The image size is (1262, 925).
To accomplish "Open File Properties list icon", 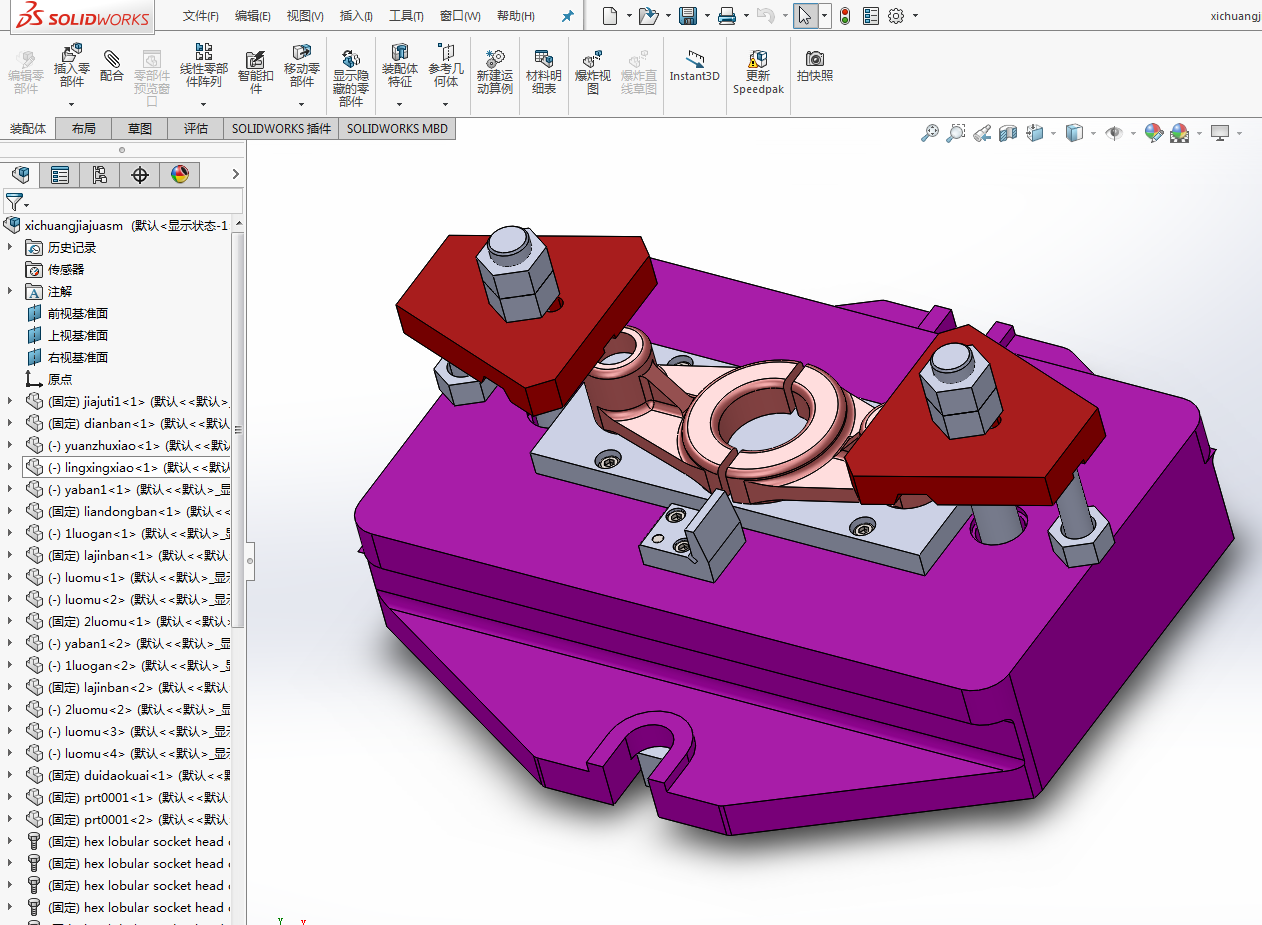I will pos(870,16).
